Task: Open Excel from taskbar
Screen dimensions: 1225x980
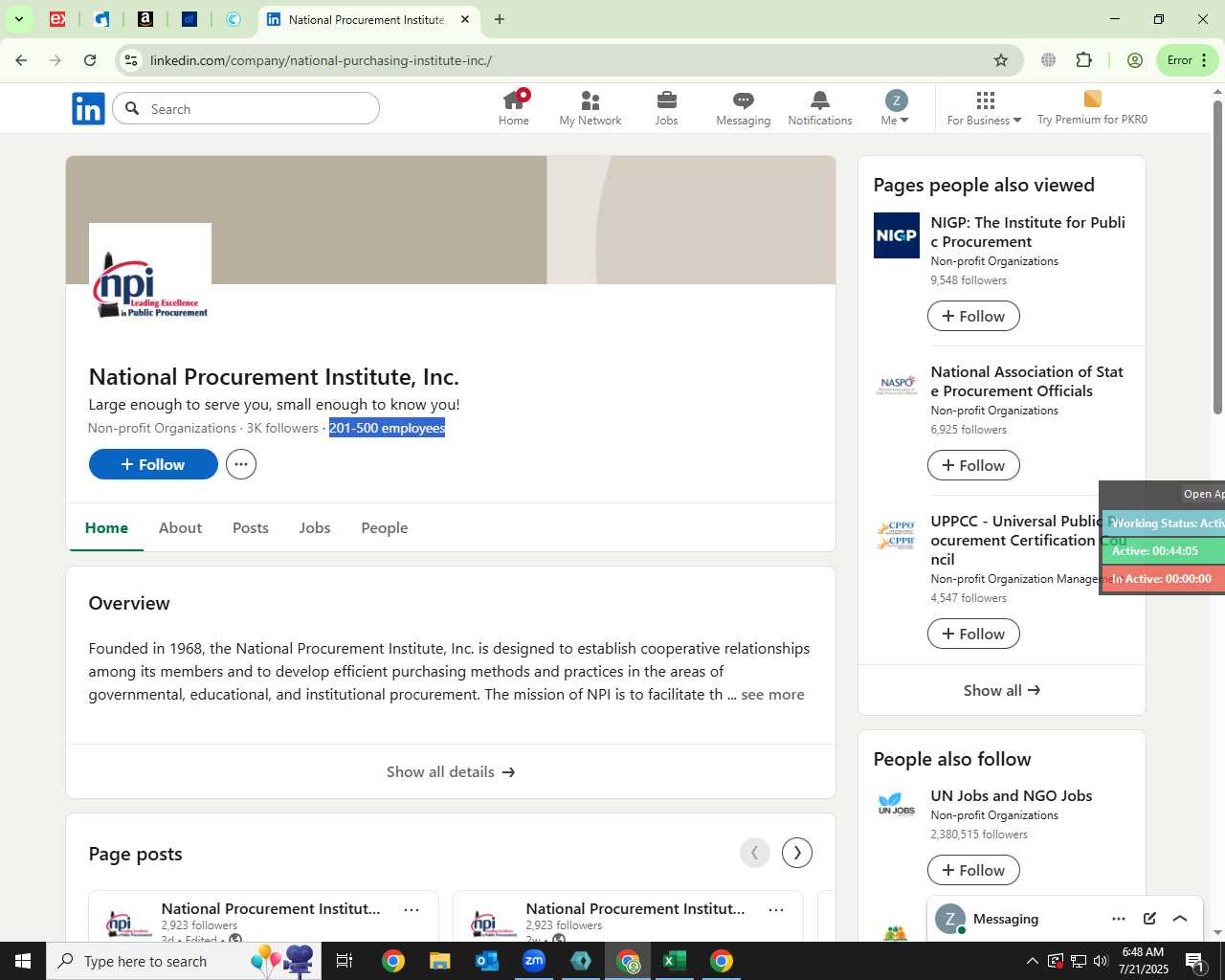Action: click(x=675, y=961)
